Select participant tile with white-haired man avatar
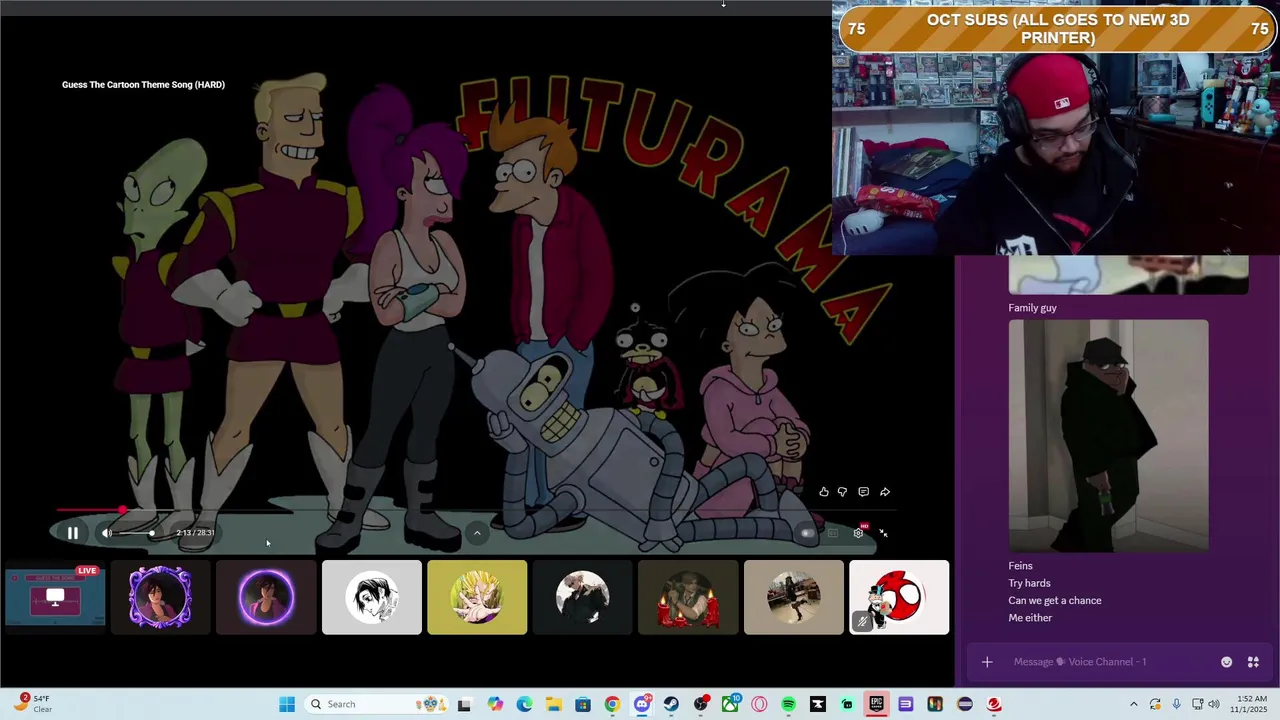This screenshot has width=1280, height=720. click(x=582, y=597)
